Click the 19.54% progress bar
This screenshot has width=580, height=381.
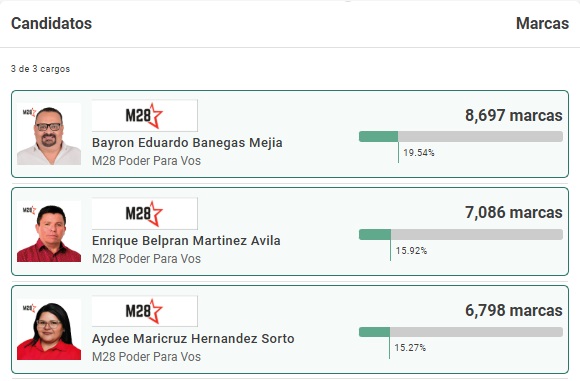(x=461, y=136)
